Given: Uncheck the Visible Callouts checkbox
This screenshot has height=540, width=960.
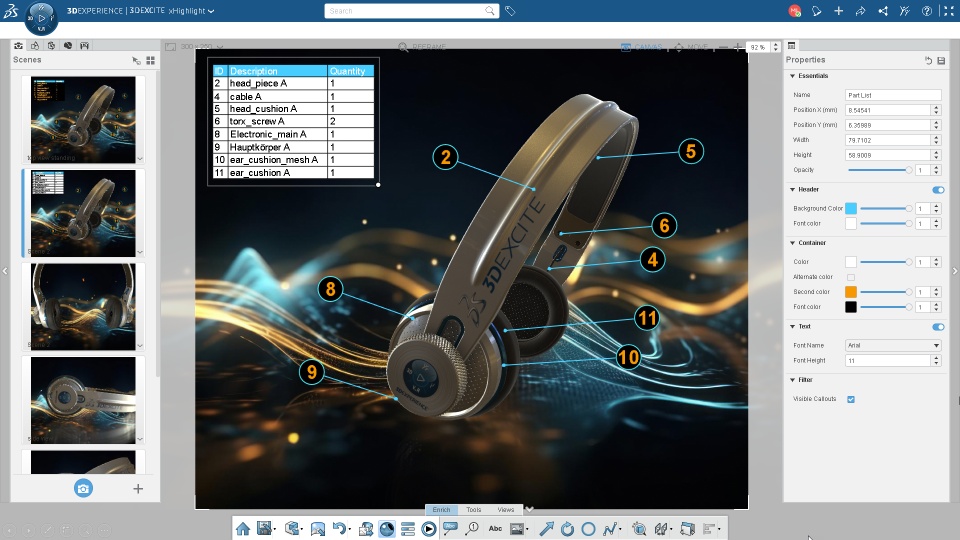Looking at the screenshot, I should 851,399.
